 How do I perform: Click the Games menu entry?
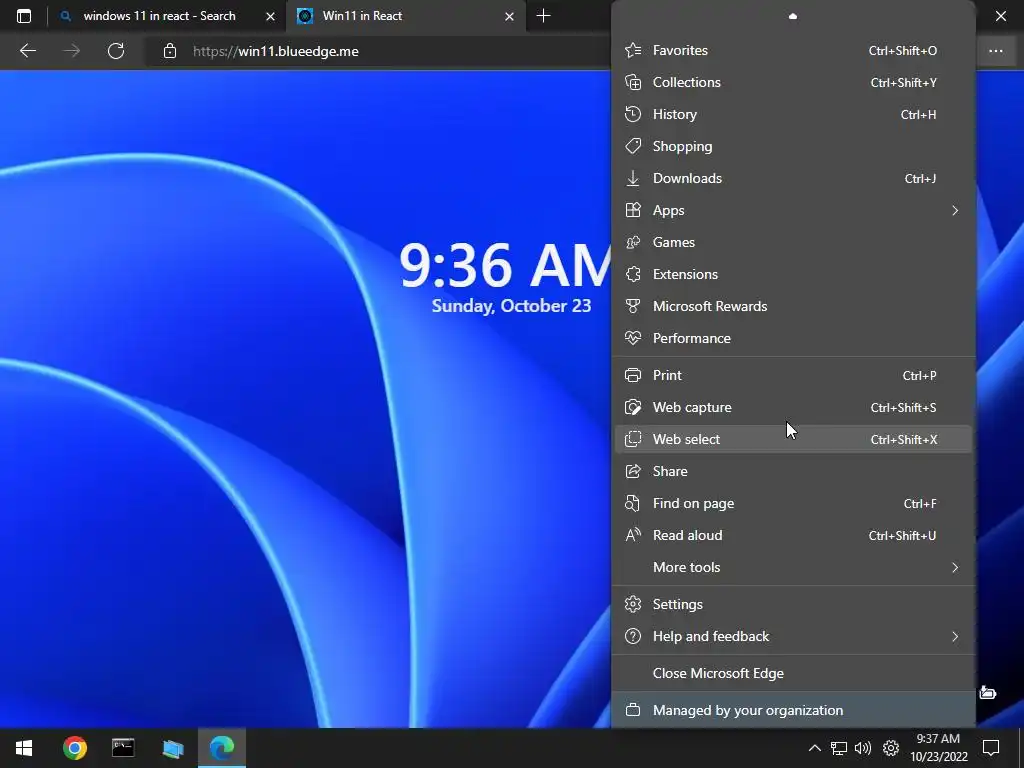(x=793, y=242)
